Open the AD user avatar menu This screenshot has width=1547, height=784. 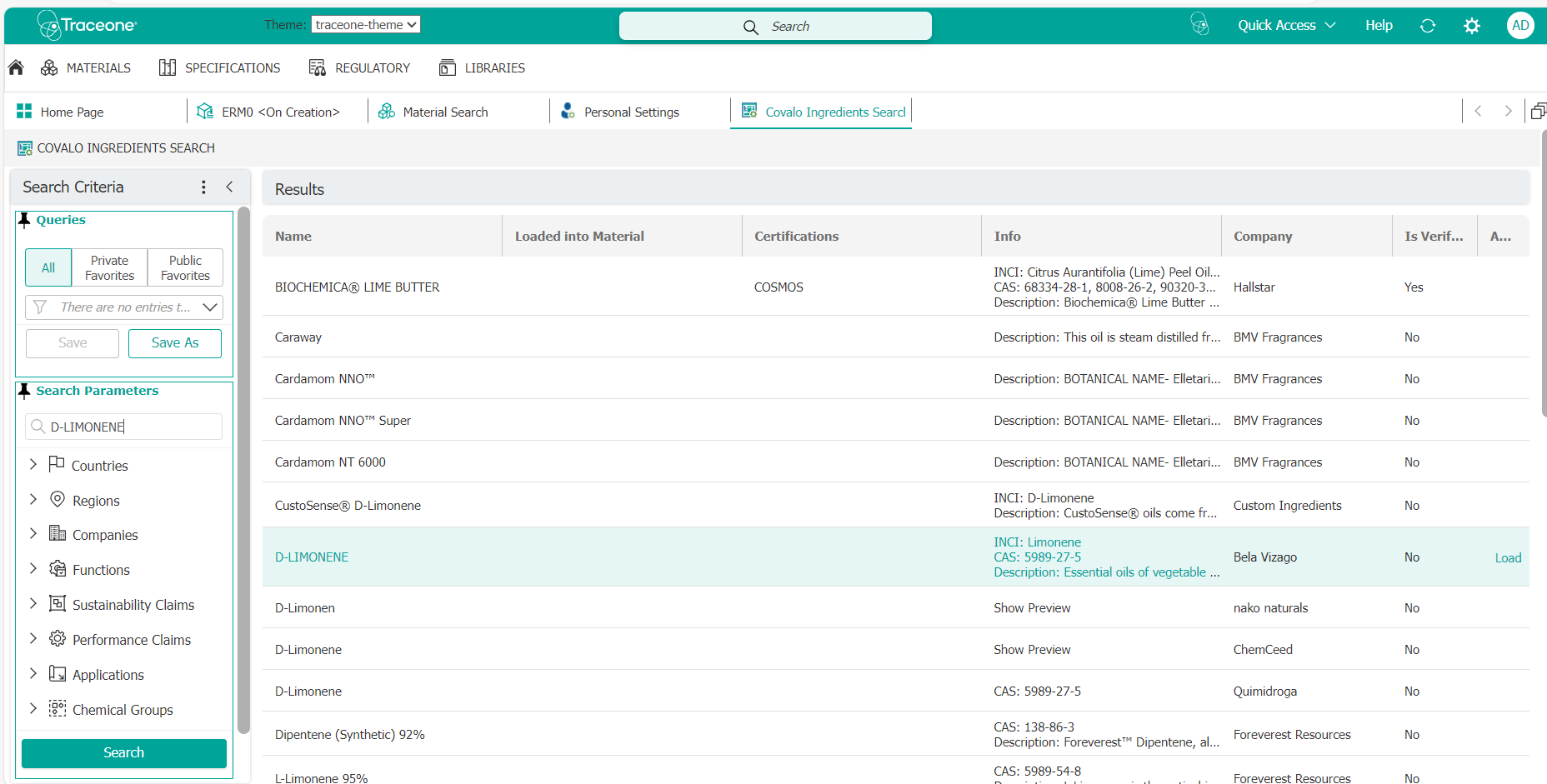[1520, 25]
